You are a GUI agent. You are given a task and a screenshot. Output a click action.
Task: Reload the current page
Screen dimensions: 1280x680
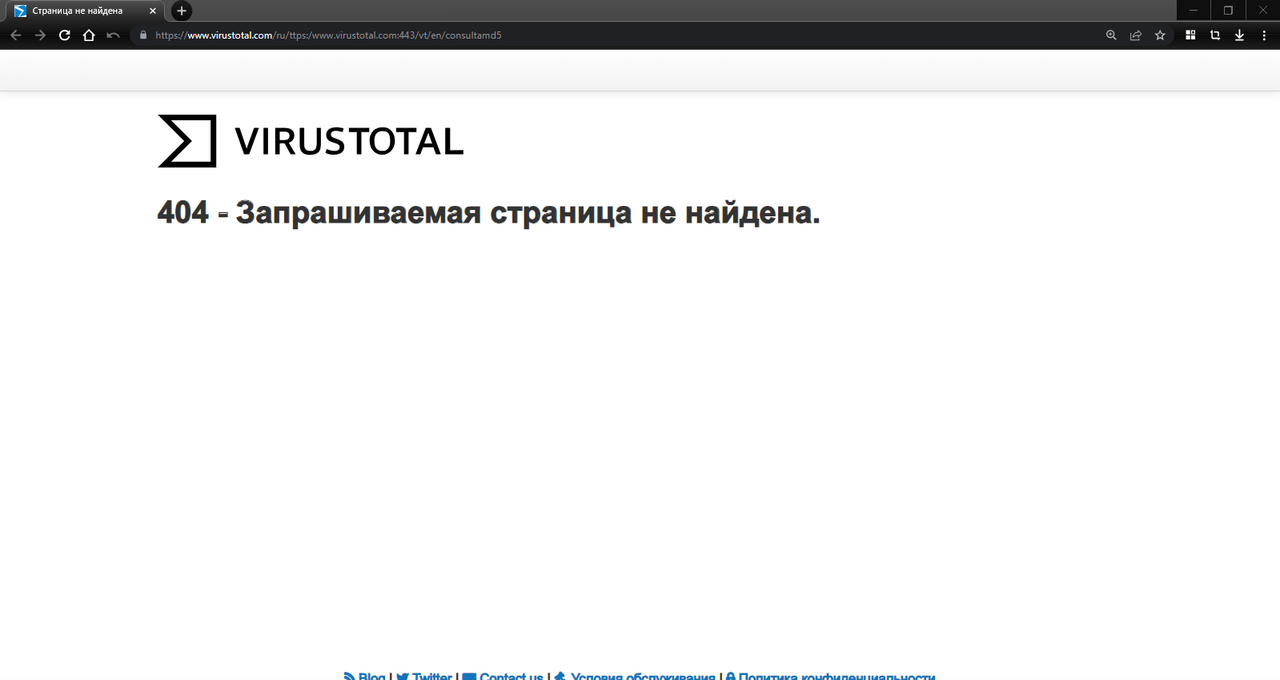pyautogui.click(x=64, y=35)
